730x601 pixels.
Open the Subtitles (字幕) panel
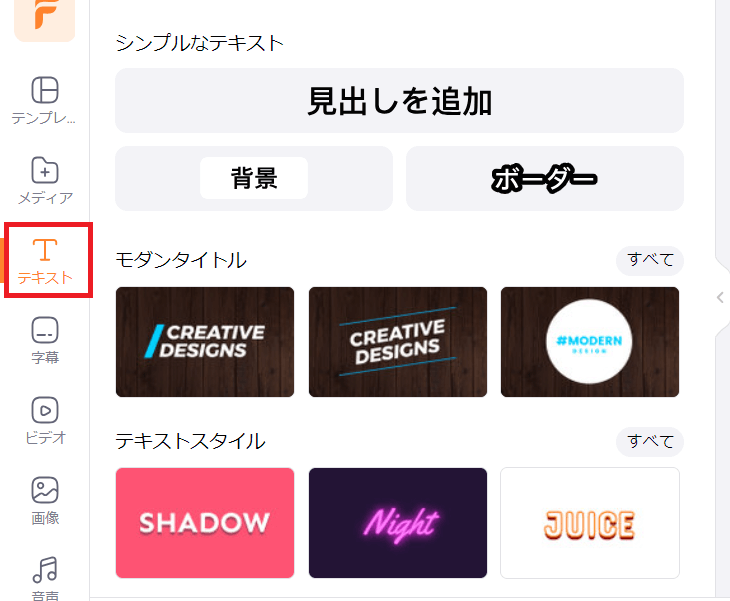pos(45,341)
